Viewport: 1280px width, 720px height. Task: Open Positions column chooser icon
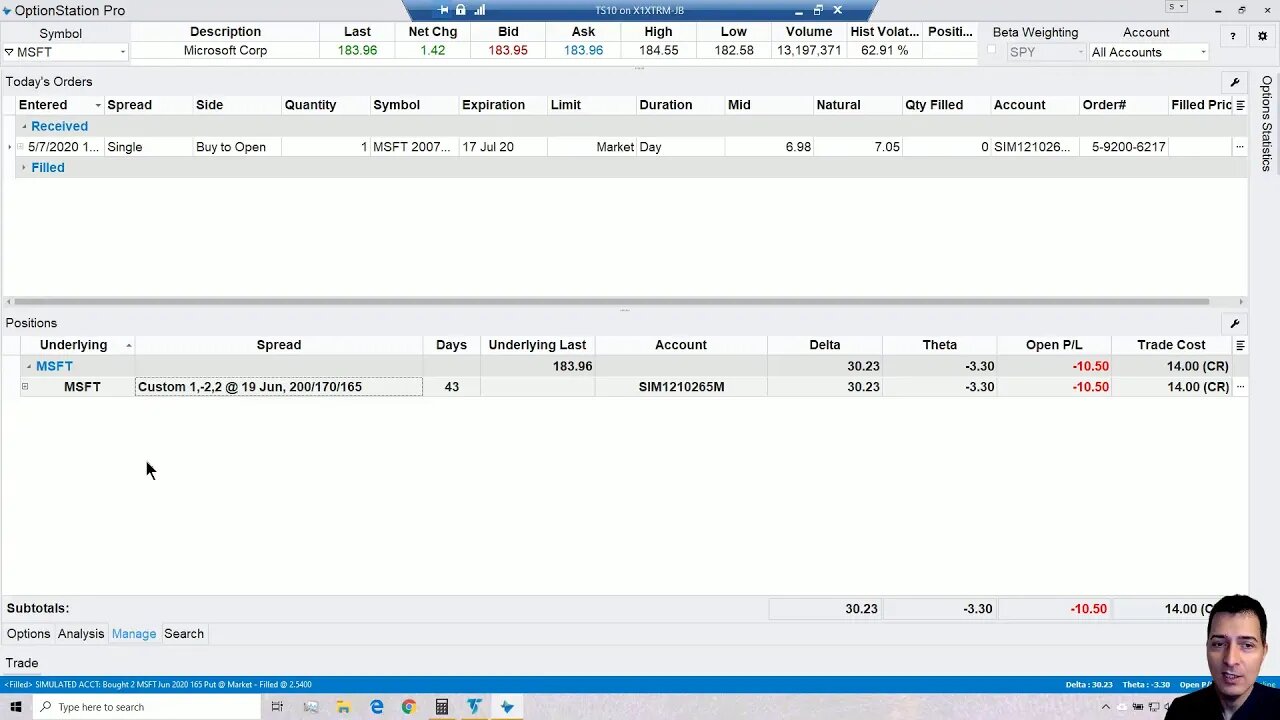1240,345
